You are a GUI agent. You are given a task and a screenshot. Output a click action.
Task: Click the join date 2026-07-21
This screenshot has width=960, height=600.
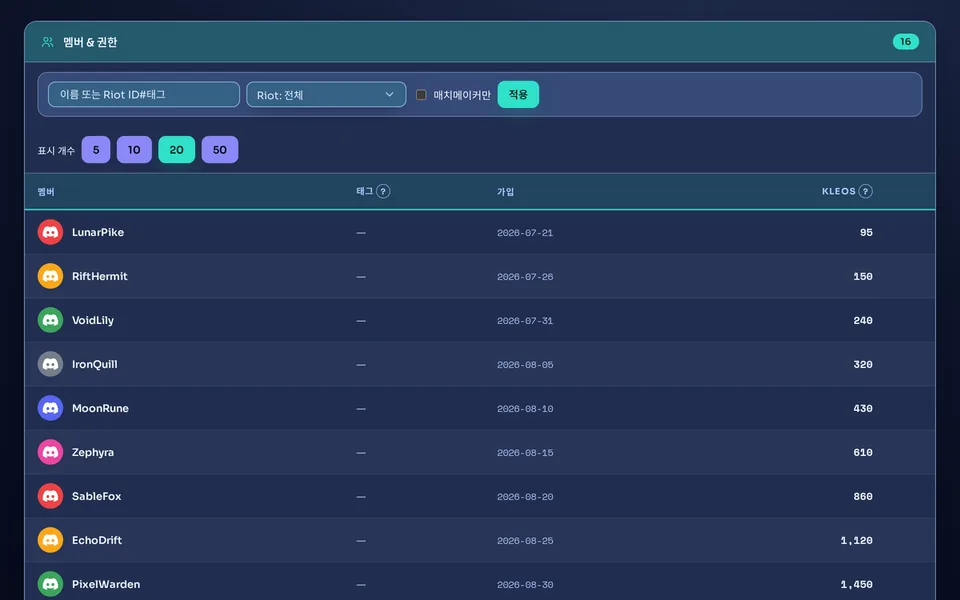point(525,233)
